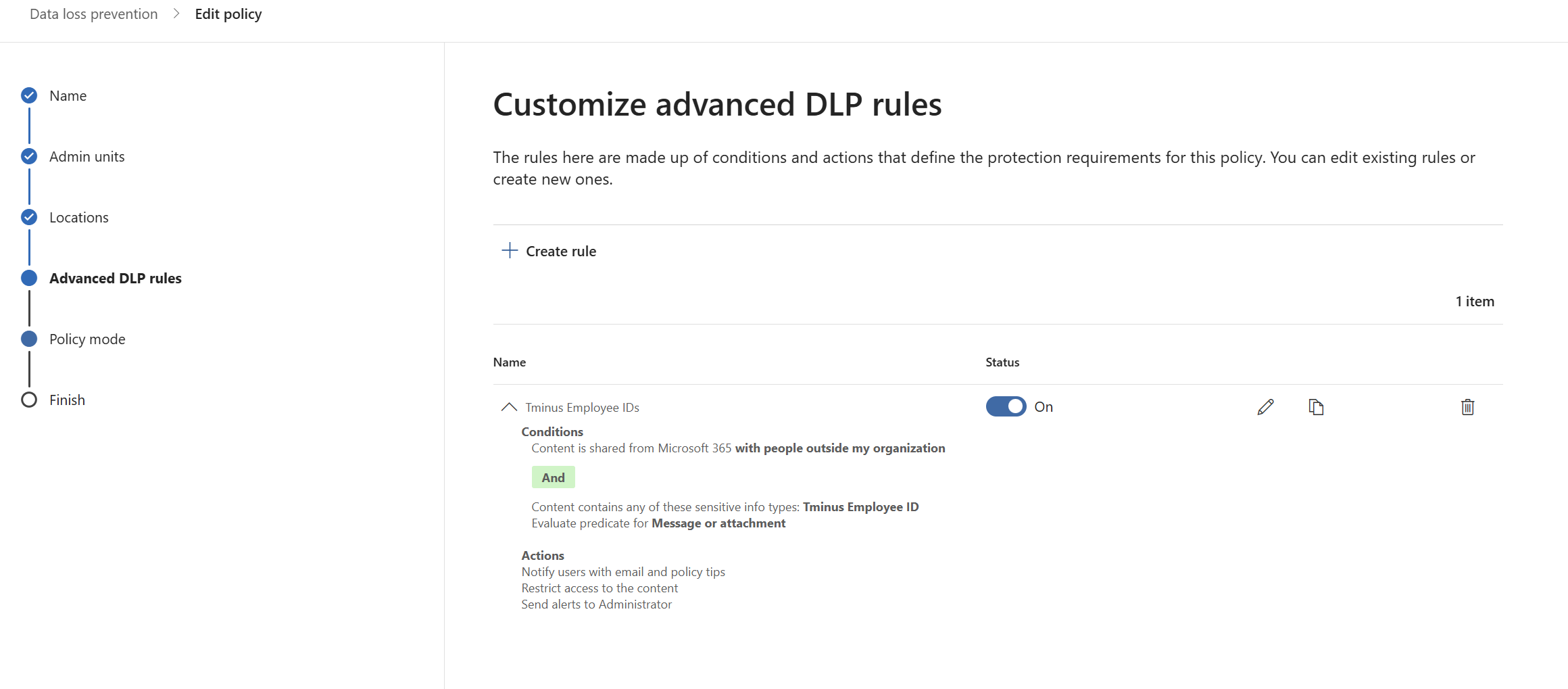Delete the Tminus Employee IDs rule
The image size is (1568, 689).
(1467, 407)
